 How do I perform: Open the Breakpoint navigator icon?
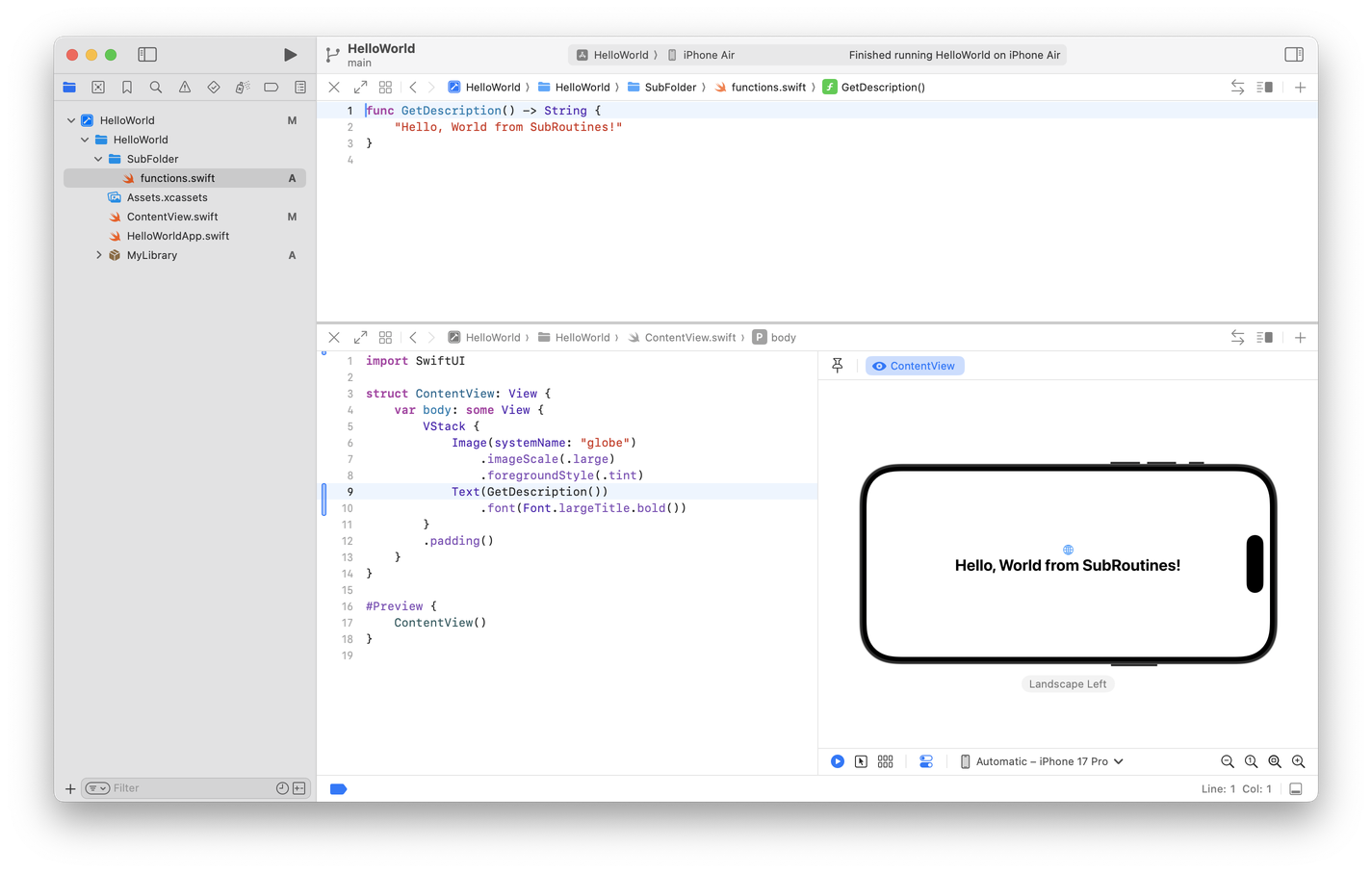(x=272, y=88)
